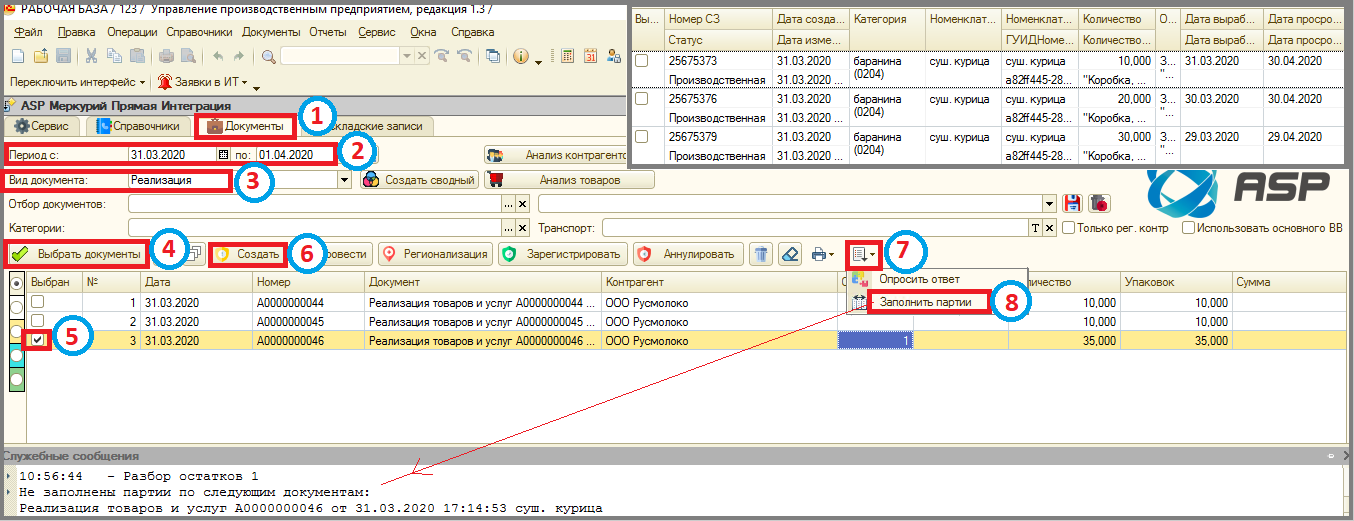The height and width of the screenshot is (521, 1354).
Task: Open the calendar icon in the top toolbar
Action: 590,56
